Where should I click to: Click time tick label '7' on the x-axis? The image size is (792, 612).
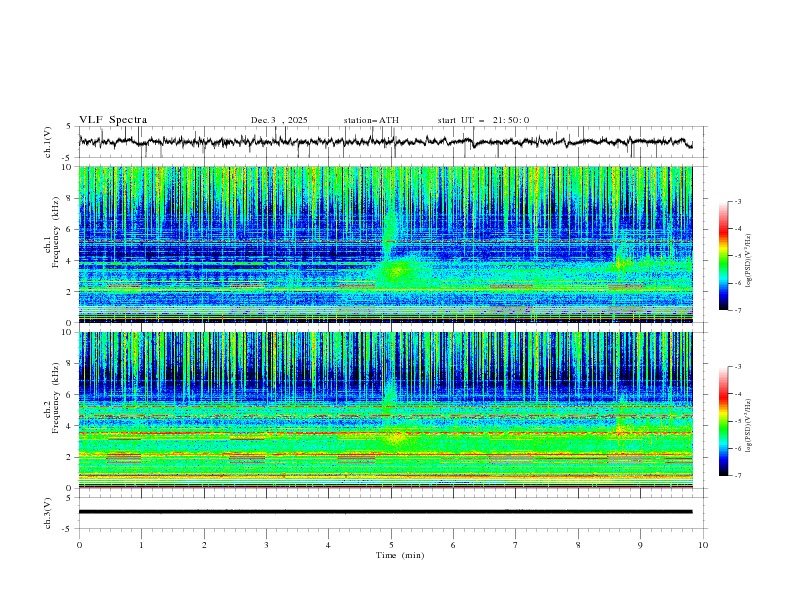point(516,545)
